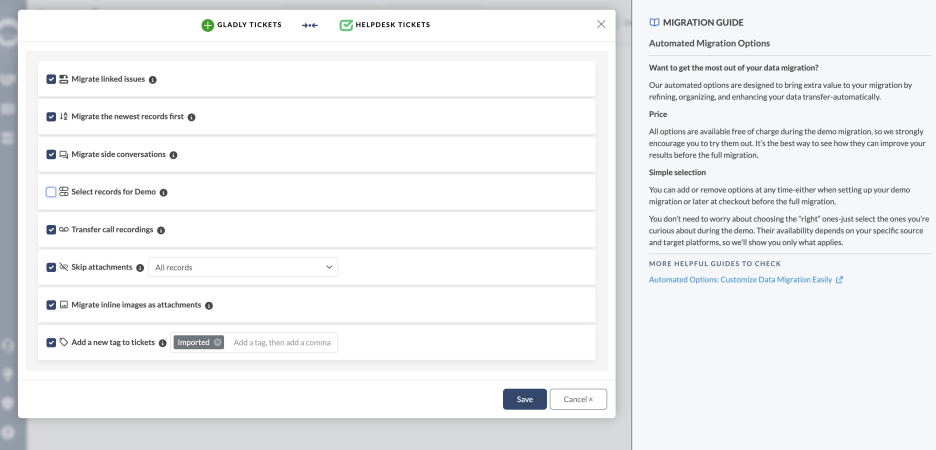
Task: Close the migration options dialog
Action: 601,24
